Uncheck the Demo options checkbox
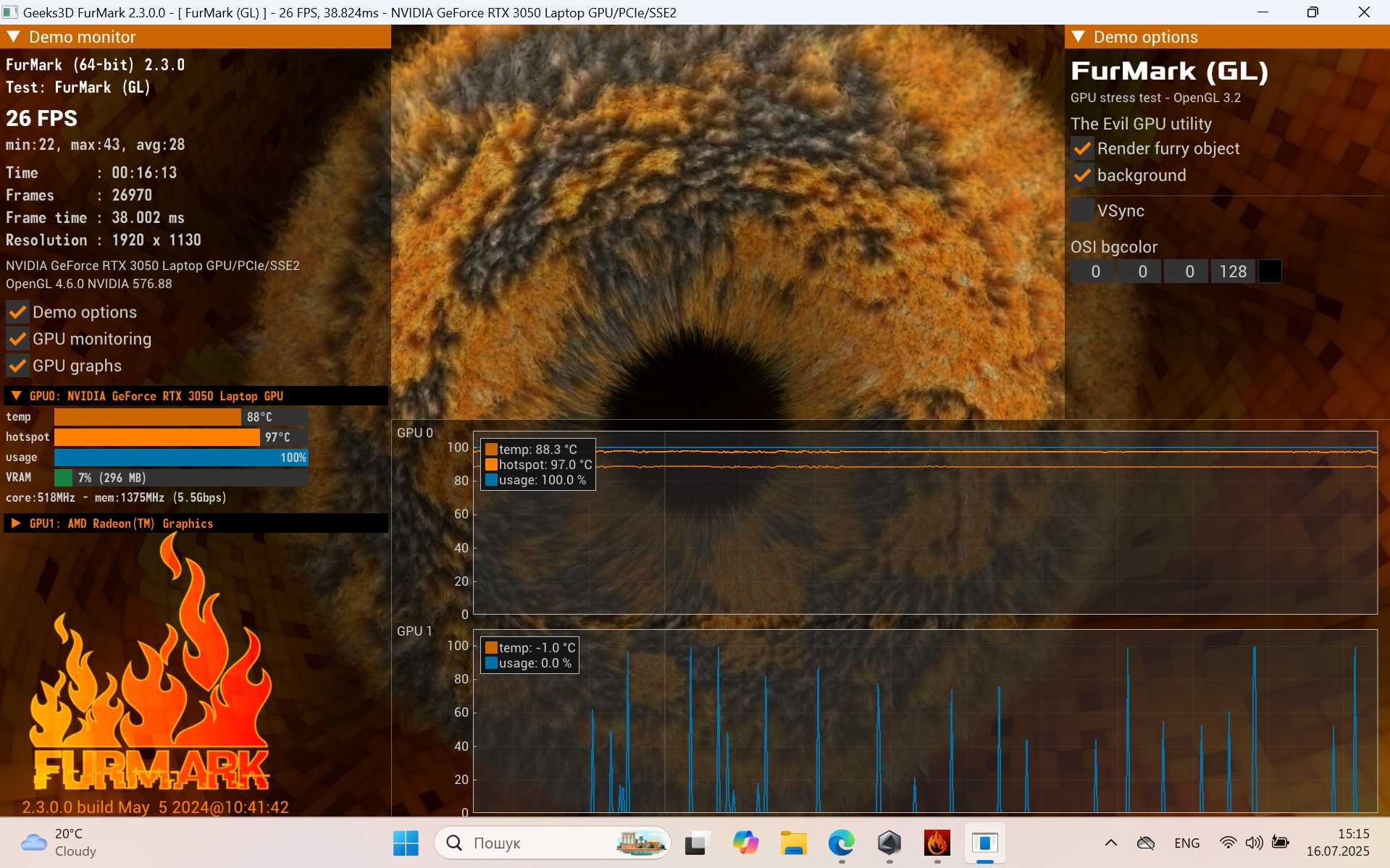 [17, 312]
